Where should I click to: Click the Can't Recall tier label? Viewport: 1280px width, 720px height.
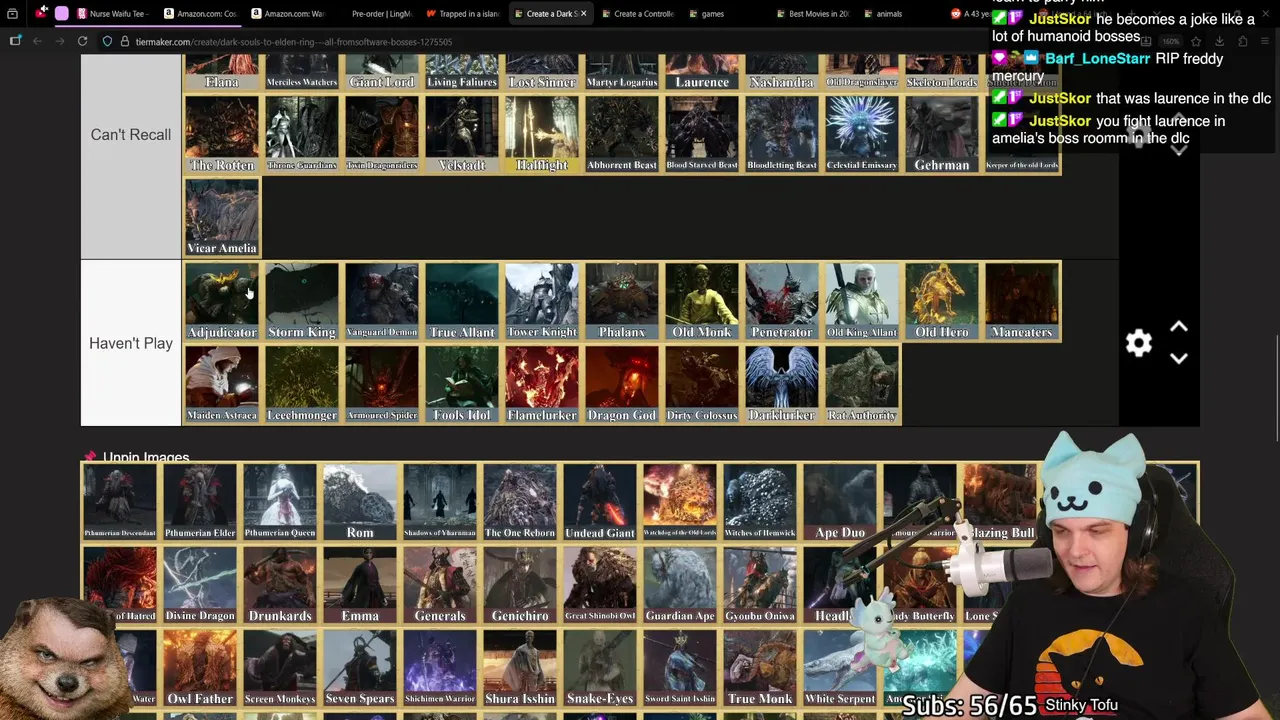(x=131, y=134)
